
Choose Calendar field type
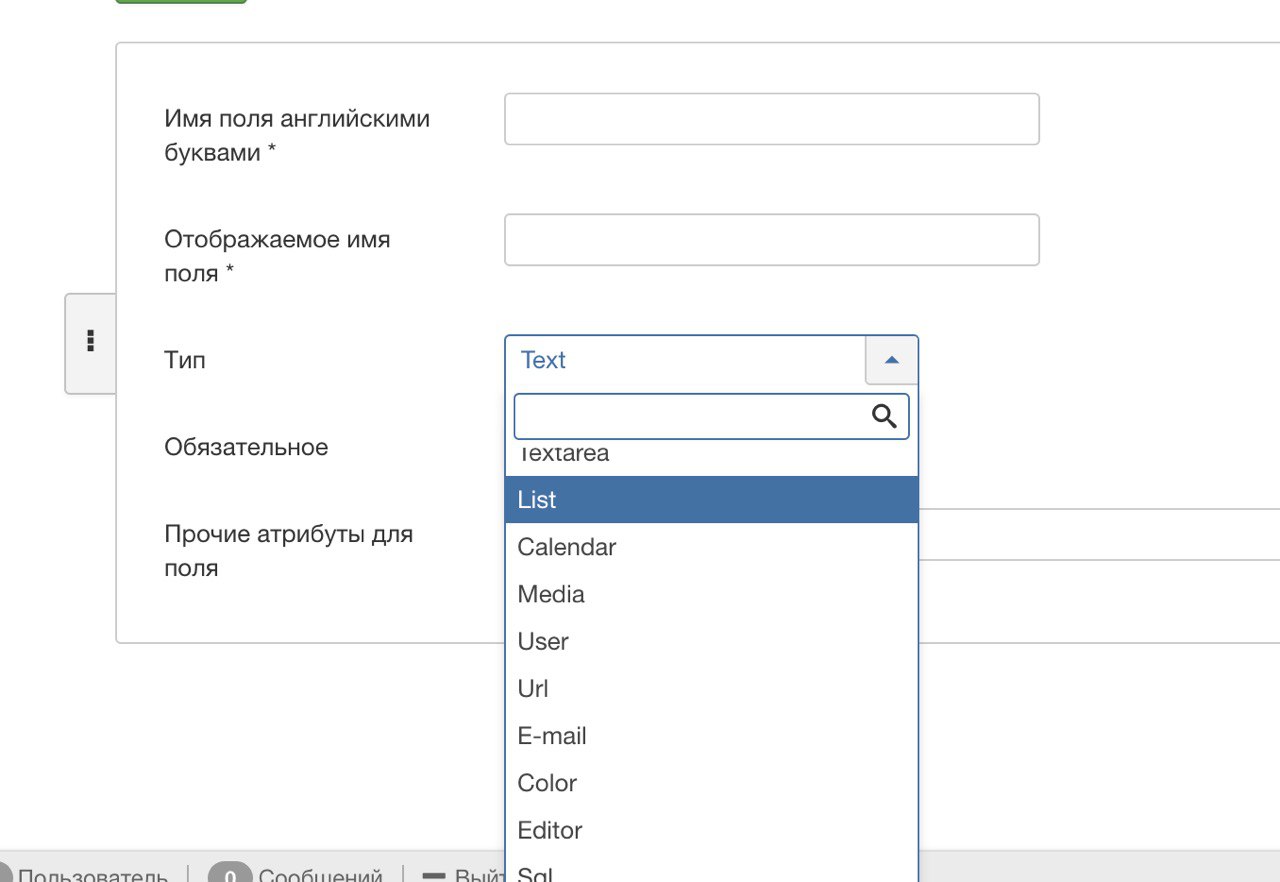pos(711,547)
